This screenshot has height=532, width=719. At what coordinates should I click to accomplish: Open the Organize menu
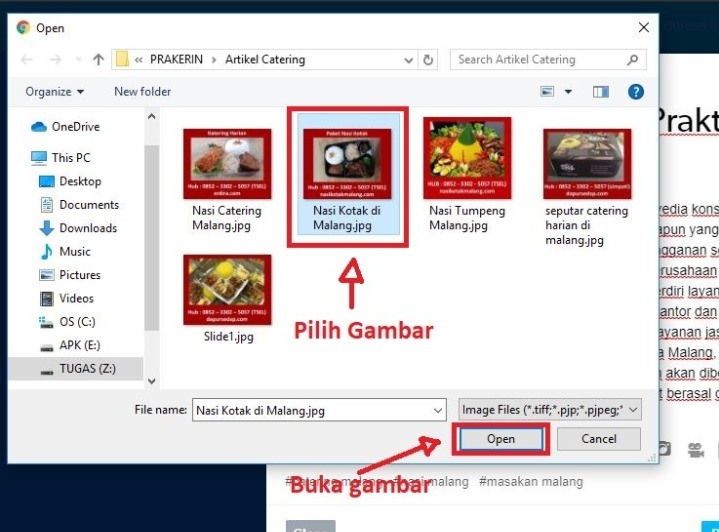[x=55, y=92]
